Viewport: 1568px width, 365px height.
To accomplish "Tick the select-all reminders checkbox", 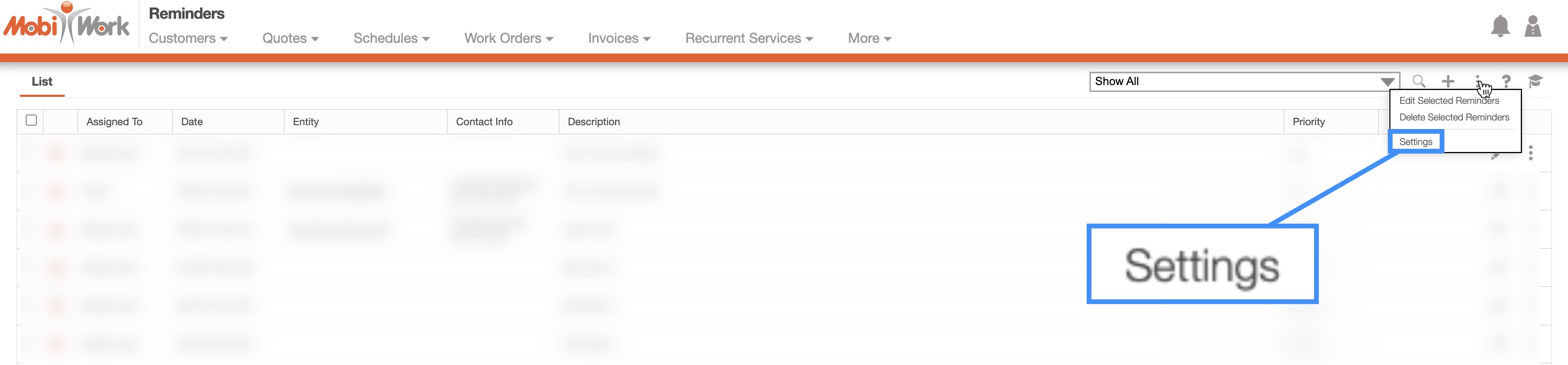I will coord(32,120).
